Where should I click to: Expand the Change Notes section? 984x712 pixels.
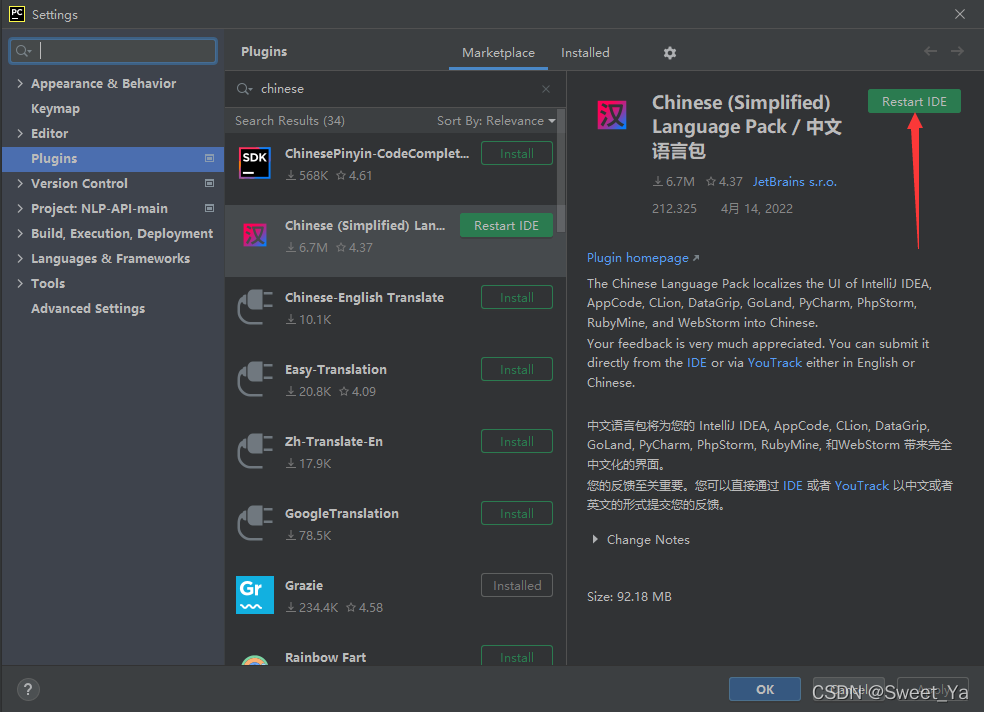[x=595, y=539]
